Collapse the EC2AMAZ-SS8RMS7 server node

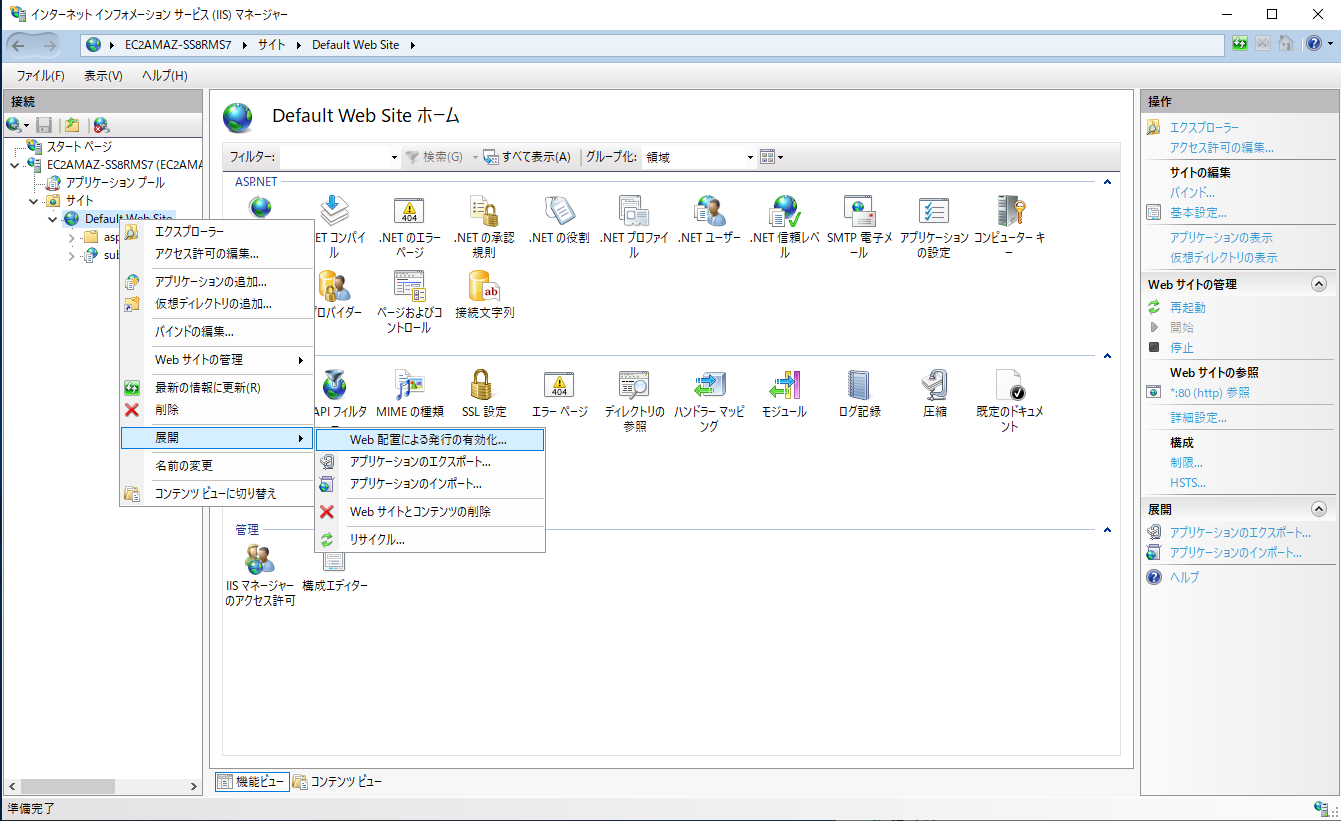pyautogui.click(x=14, y=164)
